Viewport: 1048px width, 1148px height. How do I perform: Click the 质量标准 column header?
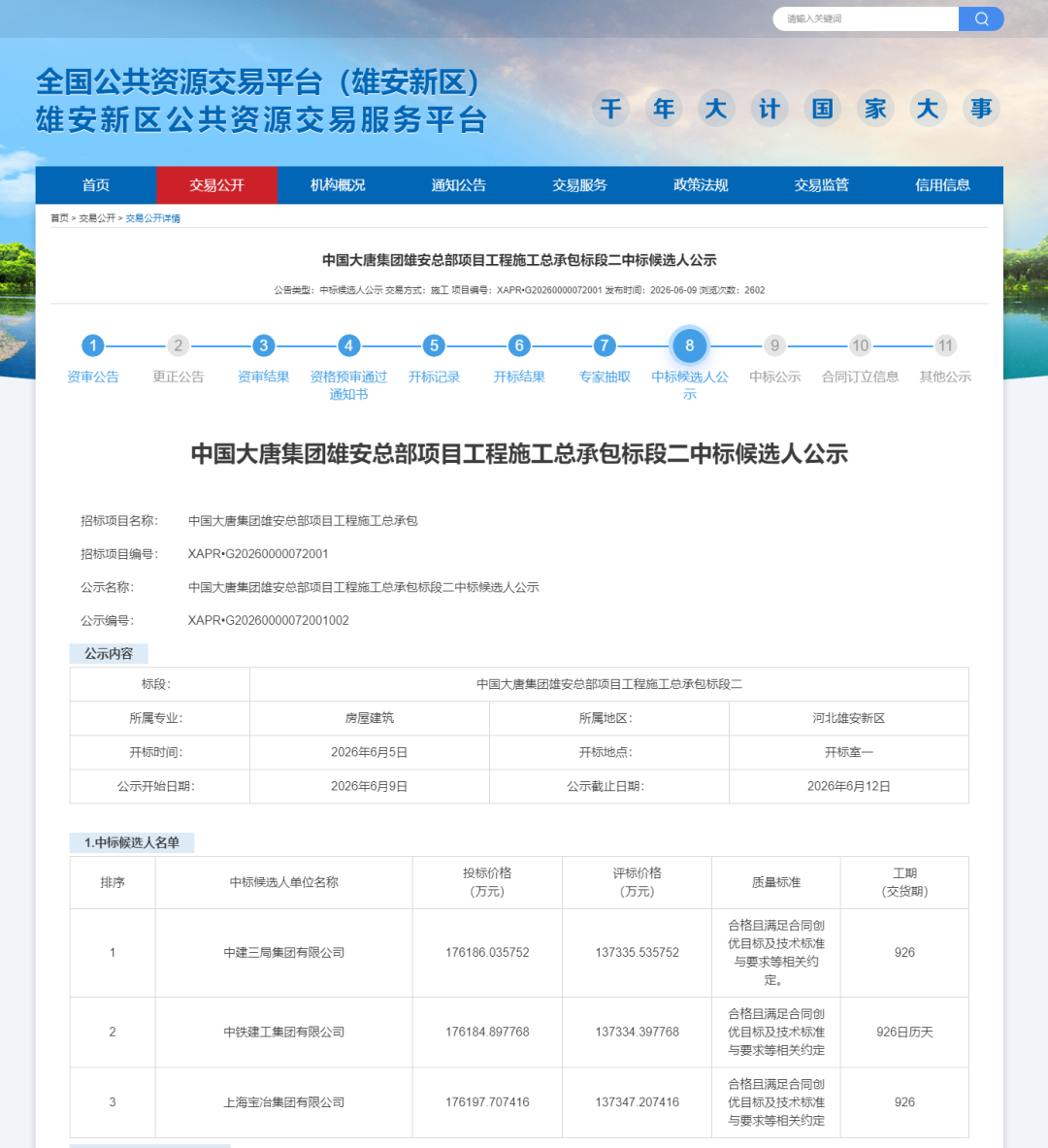(x=776, y=882)
